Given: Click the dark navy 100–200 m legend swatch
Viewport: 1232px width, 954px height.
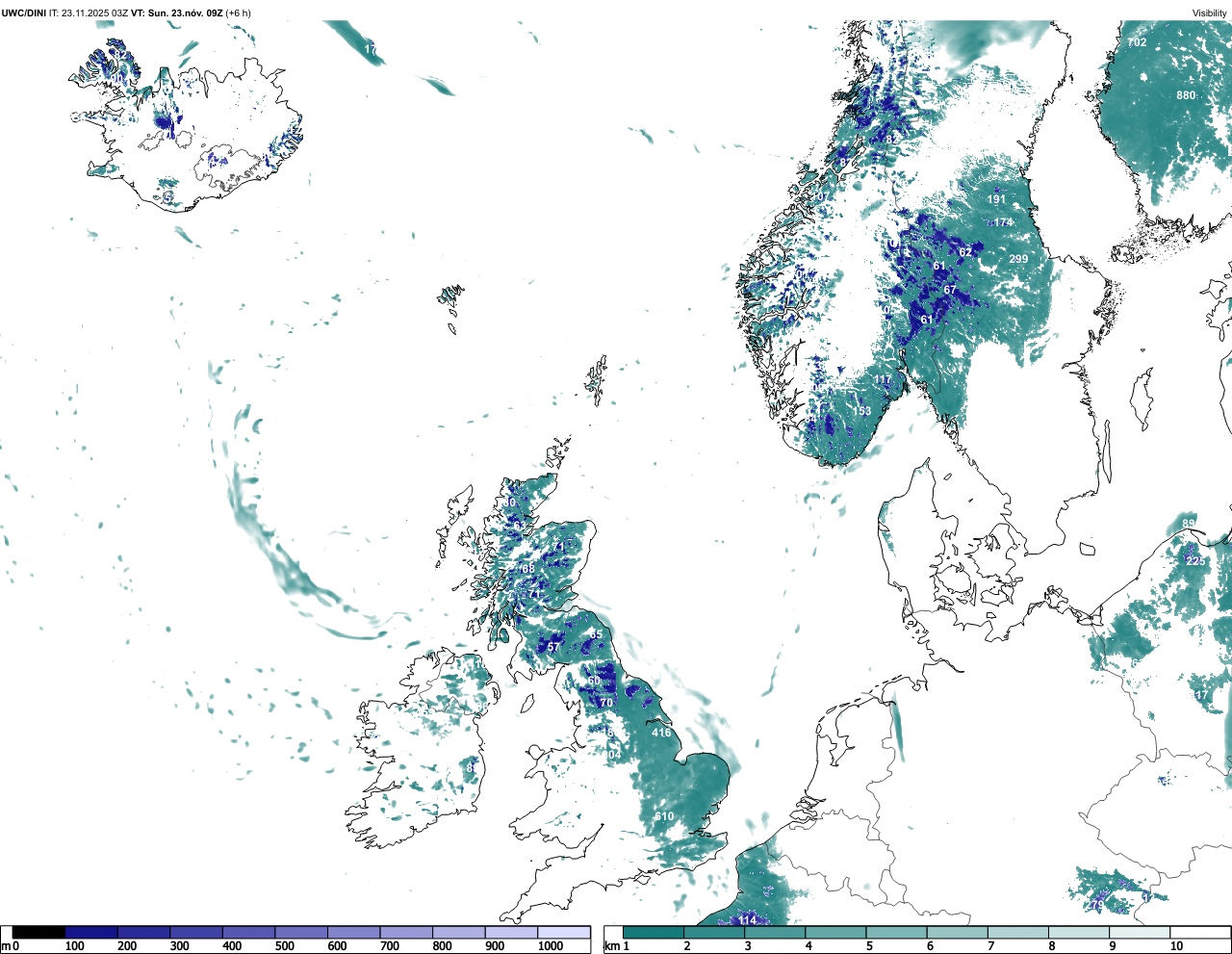Looking at the screenshot, I should click(91, 932).
